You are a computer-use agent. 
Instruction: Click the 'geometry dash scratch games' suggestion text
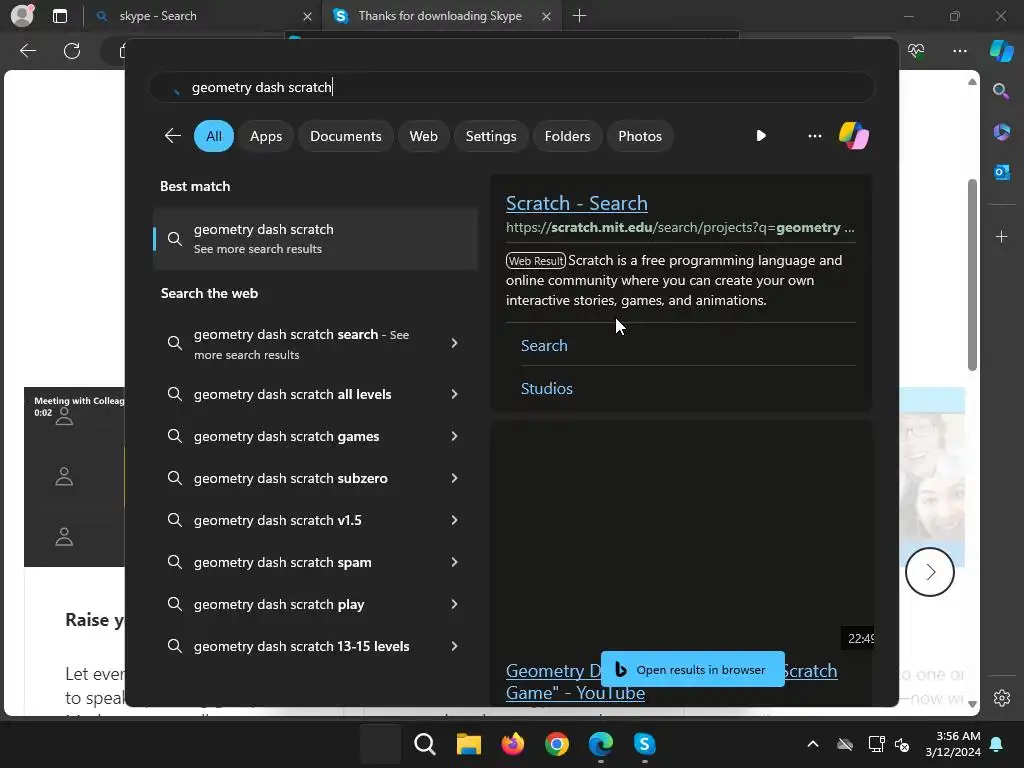[x=286, y=436]
